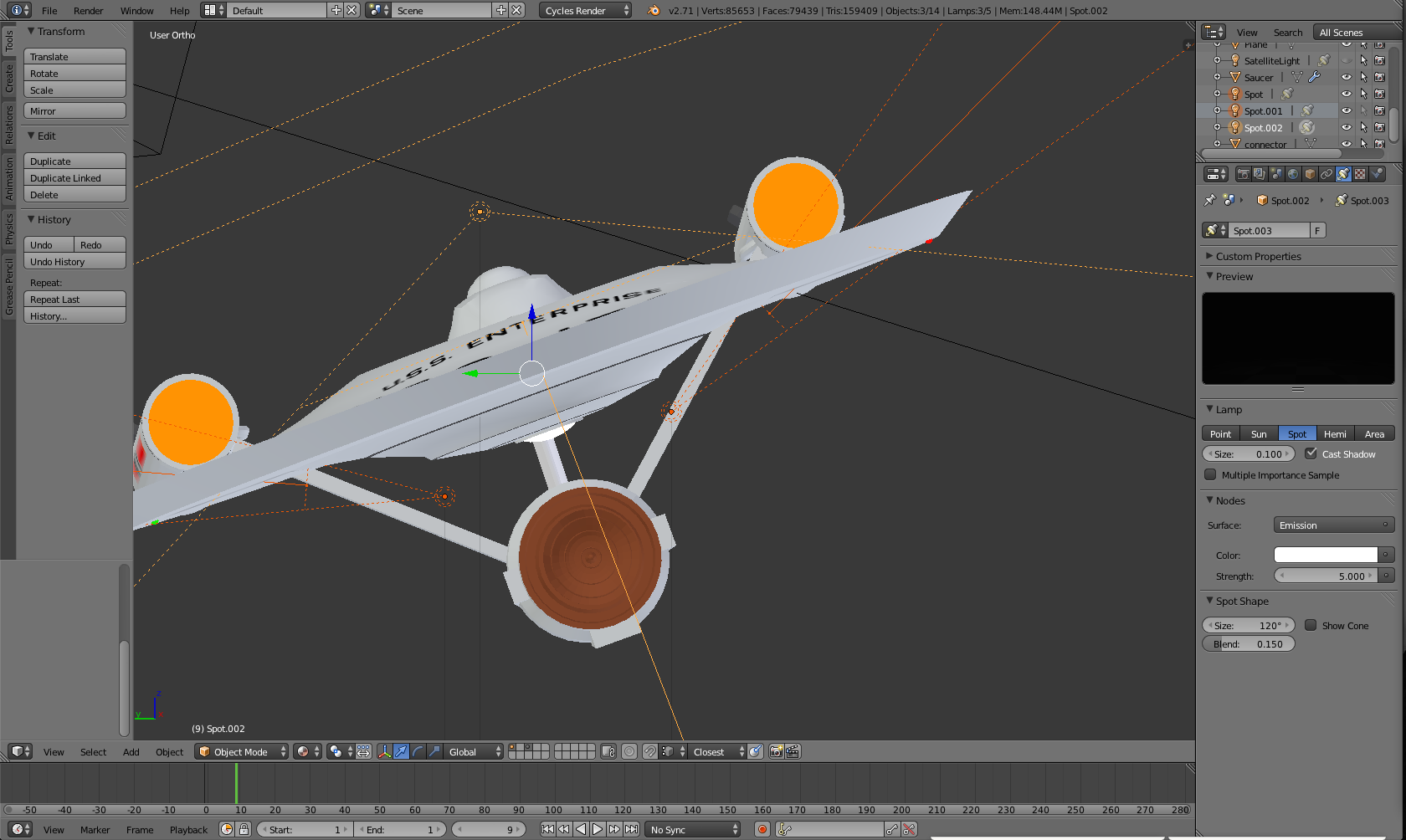The width and height of the screenshot is (1406, 840).
Task: Click the manipulate center points icon
Action: [363, 751]
